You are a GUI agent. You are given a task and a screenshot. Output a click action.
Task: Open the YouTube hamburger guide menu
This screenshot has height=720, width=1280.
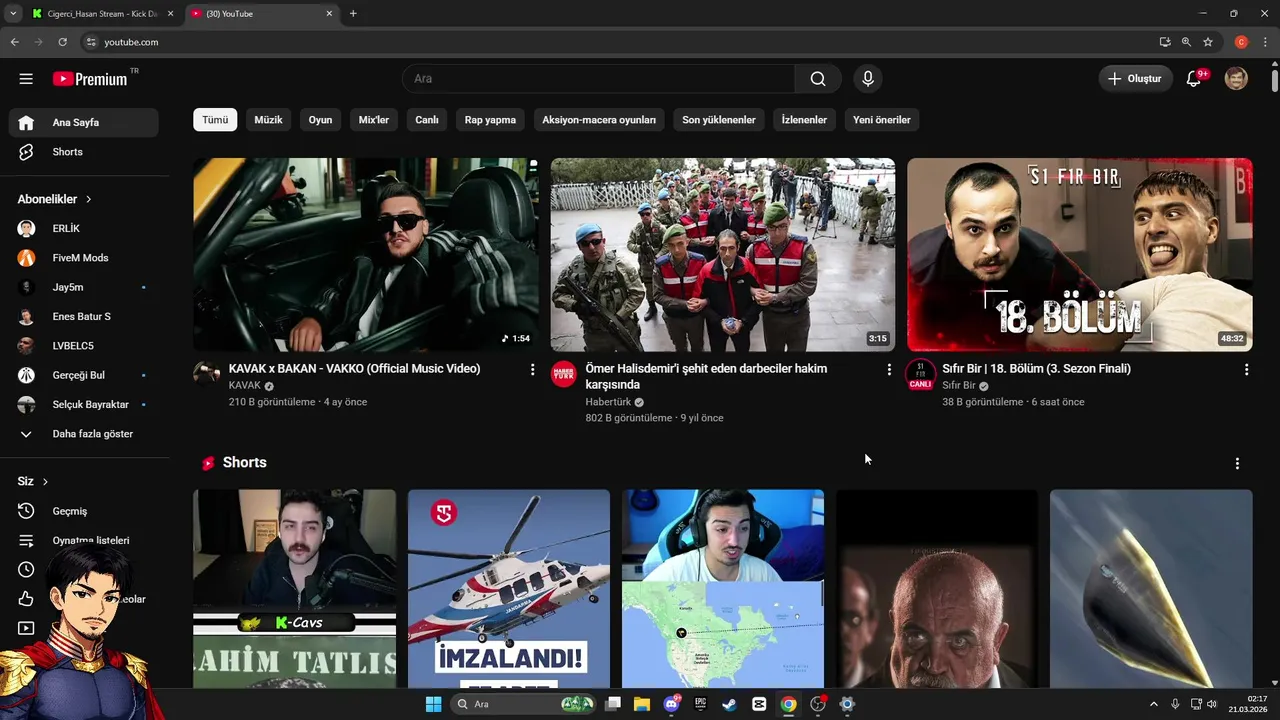26,79
